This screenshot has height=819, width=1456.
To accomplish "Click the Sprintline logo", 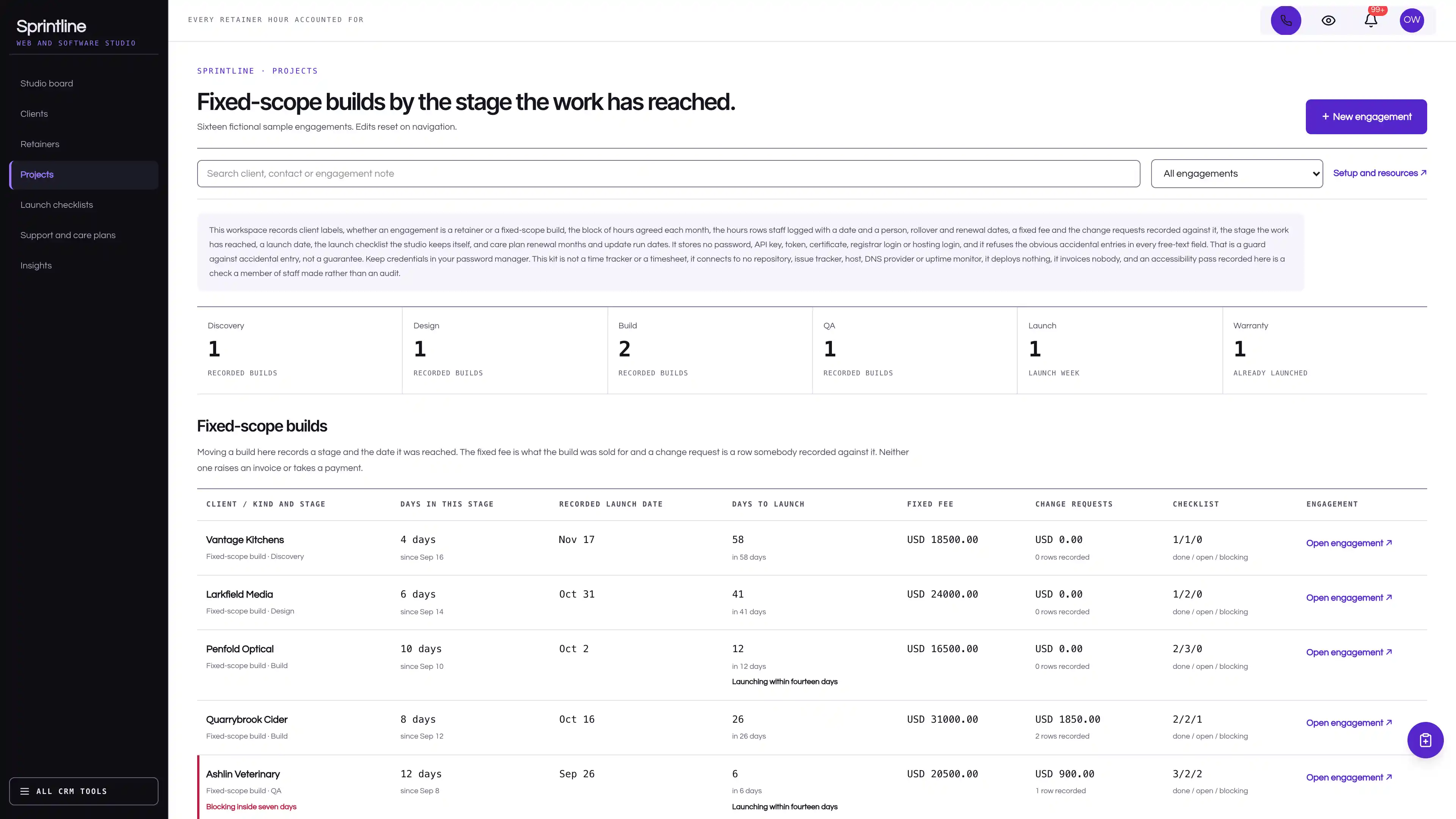I will (x=51, y=27).
